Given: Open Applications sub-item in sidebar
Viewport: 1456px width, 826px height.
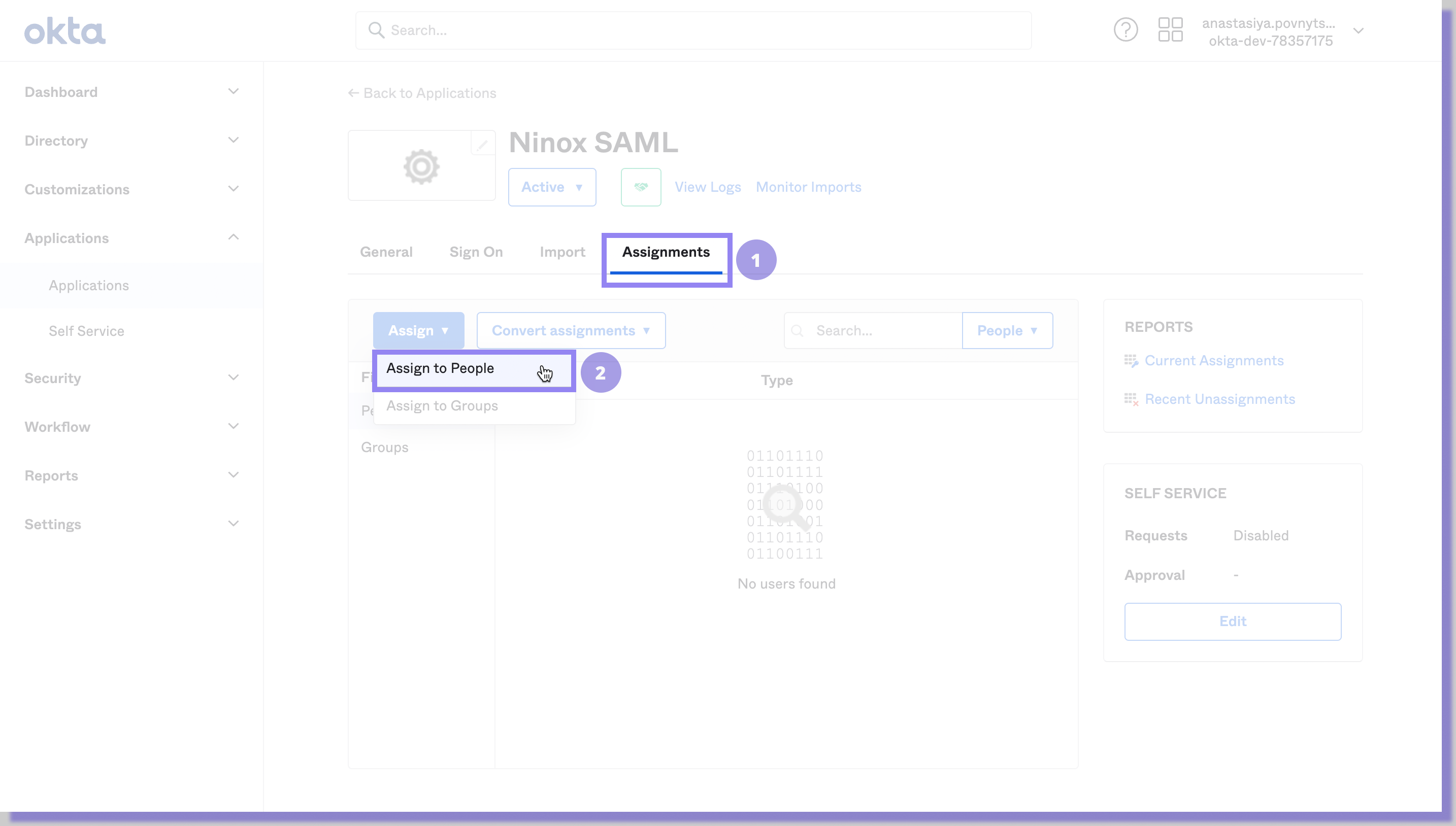Looking at the screenshot, I should (88, 285).
